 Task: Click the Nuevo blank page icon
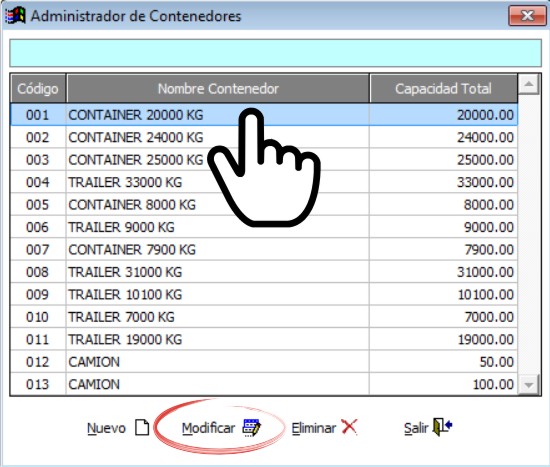[142, 427]
